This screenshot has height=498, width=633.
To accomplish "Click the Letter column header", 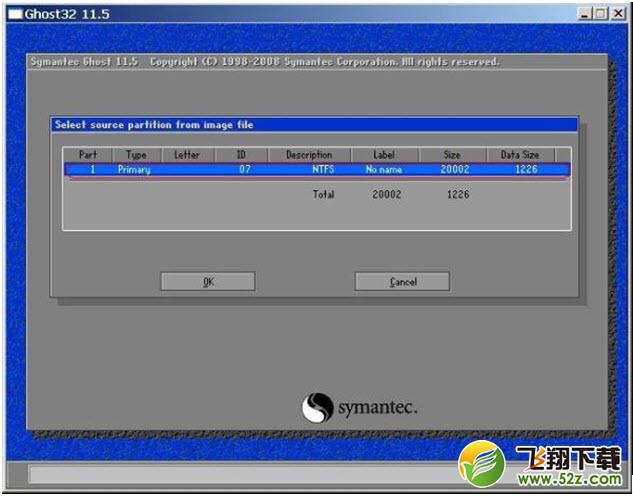I will (x=187, y=155).
